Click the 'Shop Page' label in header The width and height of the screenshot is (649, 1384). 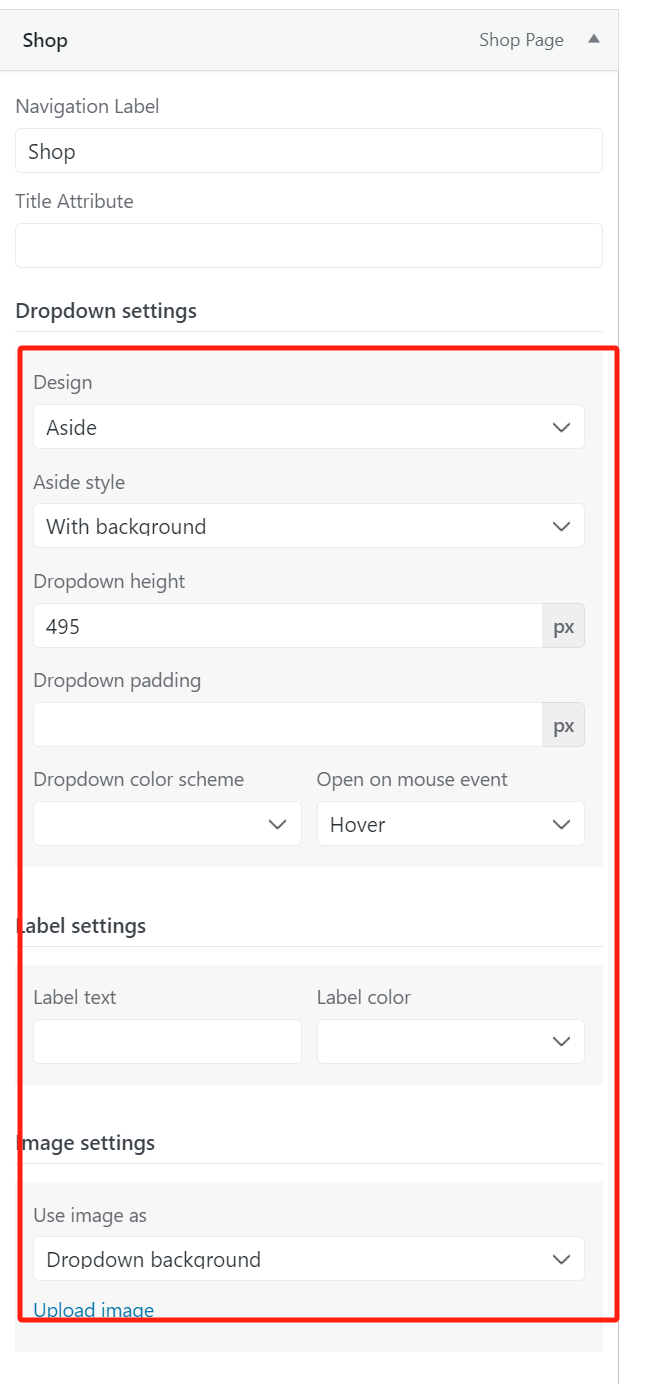tap(520, 40)
